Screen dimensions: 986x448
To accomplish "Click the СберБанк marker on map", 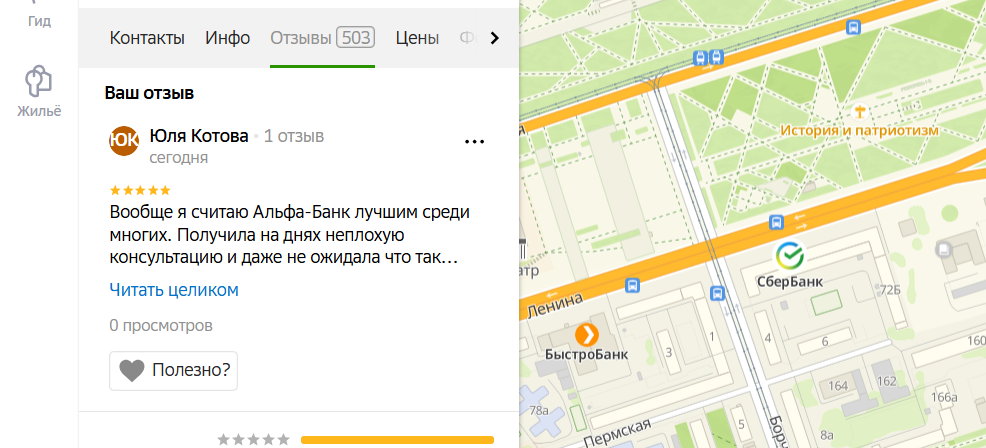I will [x=790, y=256].
